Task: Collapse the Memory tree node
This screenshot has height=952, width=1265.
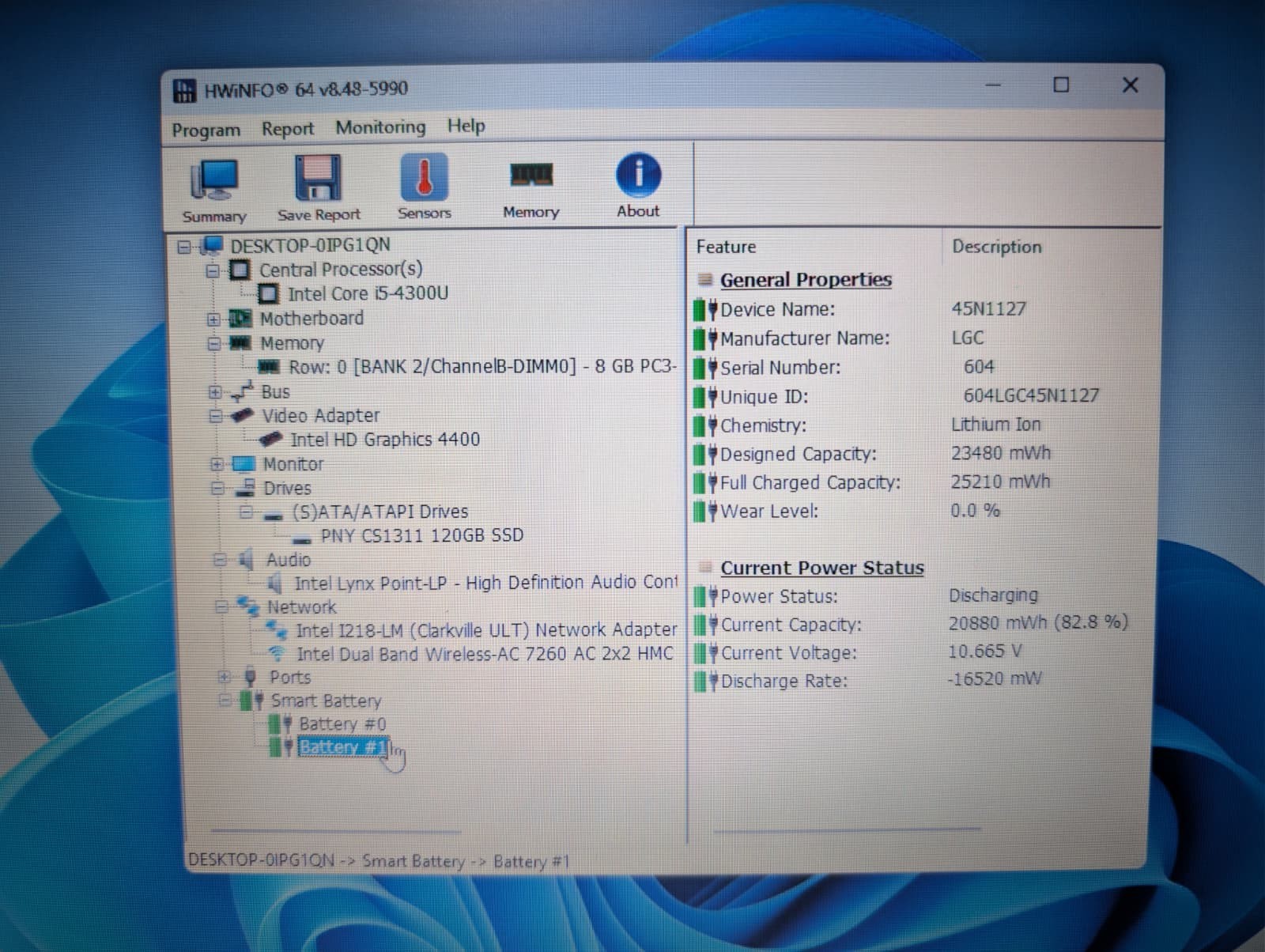Action: (213, 343)
